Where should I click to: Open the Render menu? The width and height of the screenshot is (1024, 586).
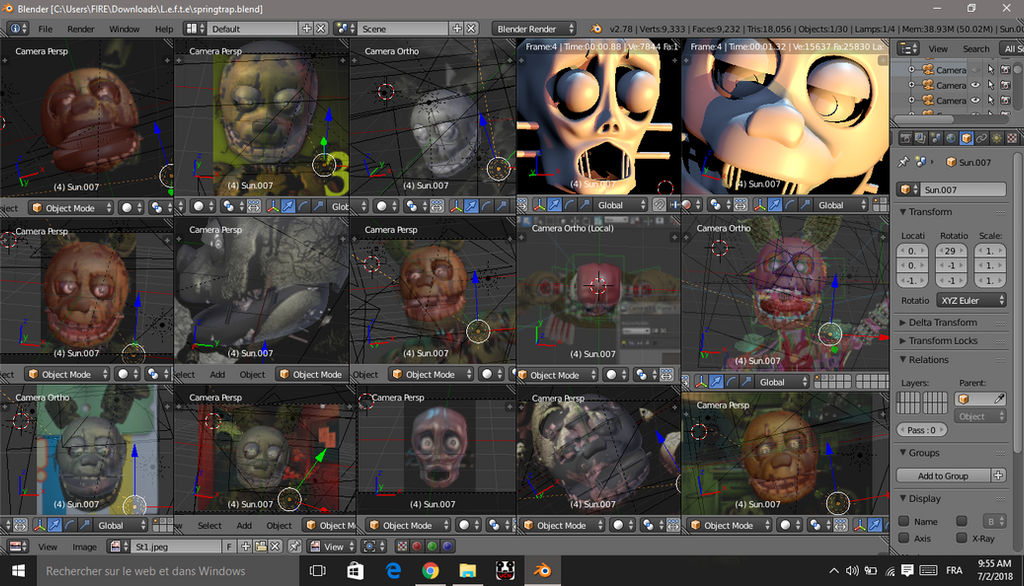[x=81, y=29]
